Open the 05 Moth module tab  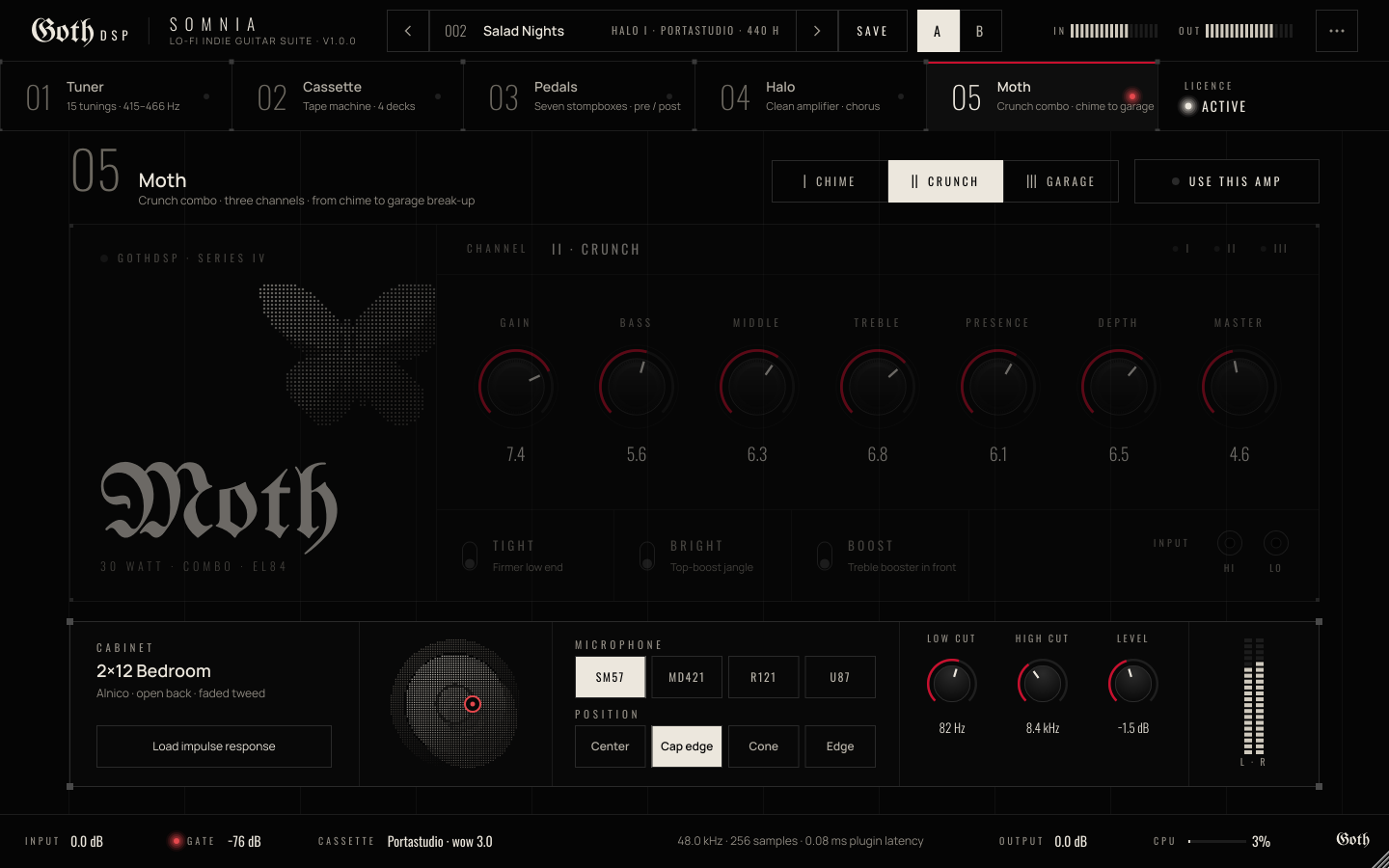click(x=1042, y=96)
